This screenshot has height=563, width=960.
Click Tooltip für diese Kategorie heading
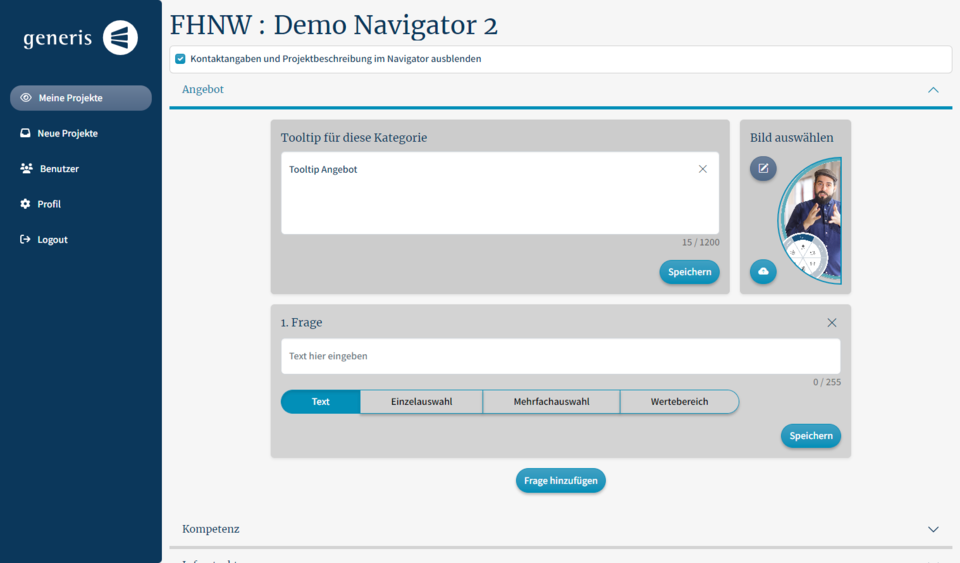coord(354,138)
